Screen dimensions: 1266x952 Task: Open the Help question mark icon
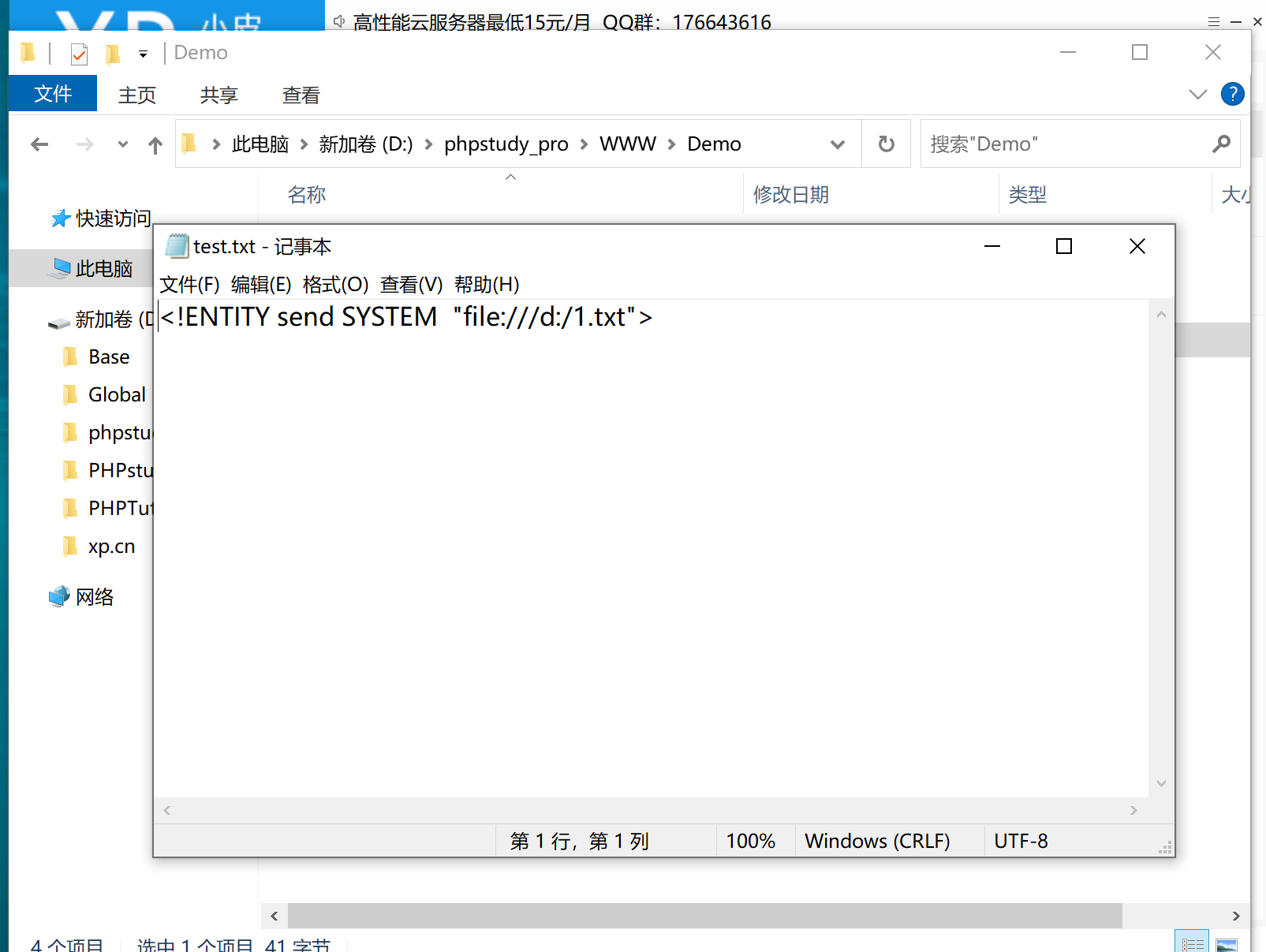pyautogui.click(x=1232, y=94)
